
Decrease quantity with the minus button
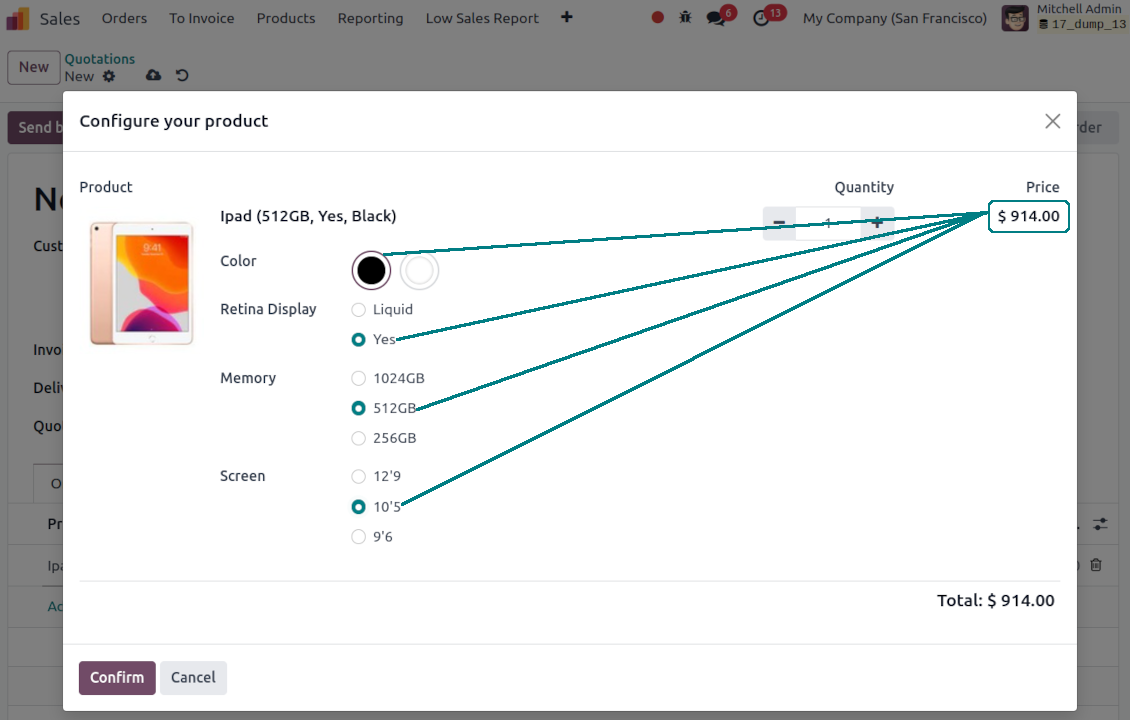(x=779, y=223)
